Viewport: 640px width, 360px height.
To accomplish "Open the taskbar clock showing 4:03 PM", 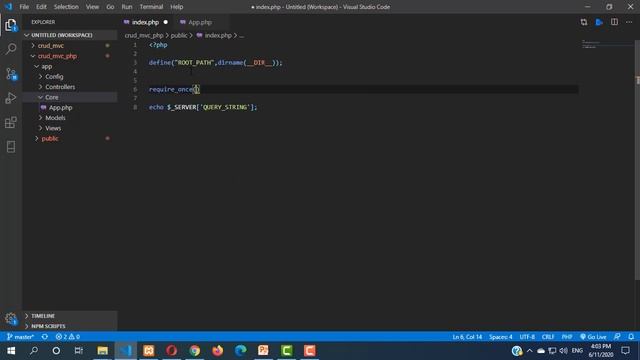I will 601,351.
